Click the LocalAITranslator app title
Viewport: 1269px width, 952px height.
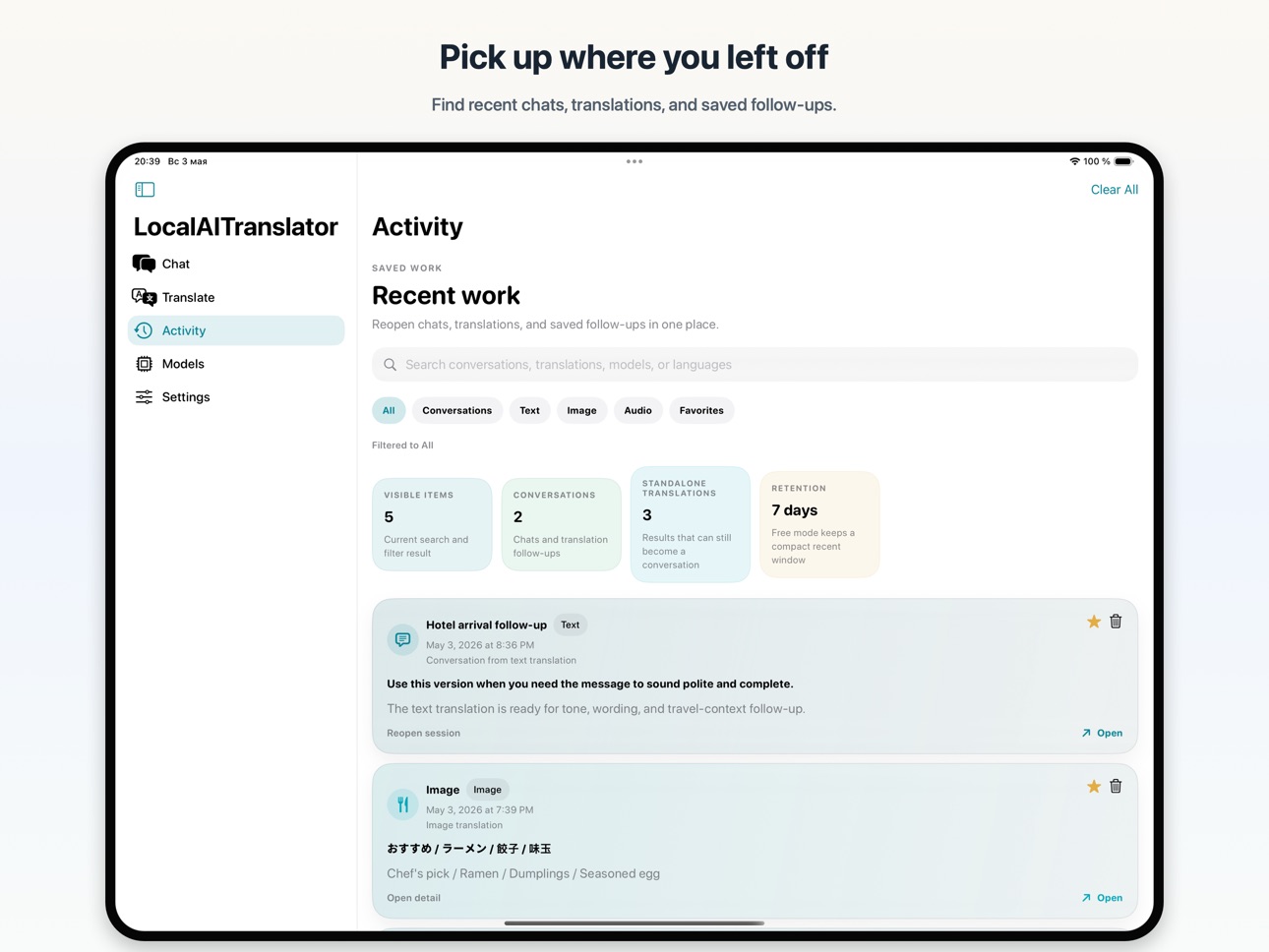tap(236, 227)
